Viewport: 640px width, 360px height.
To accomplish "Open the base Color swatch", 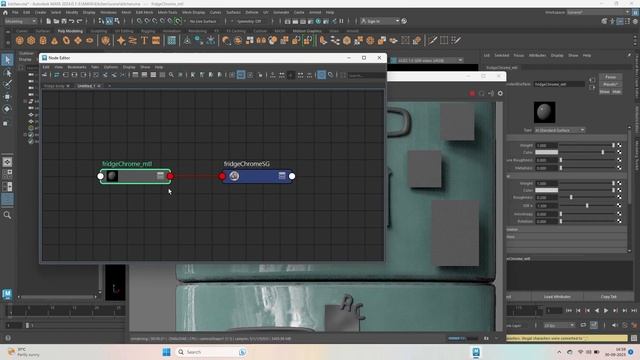I will [547, 152].
